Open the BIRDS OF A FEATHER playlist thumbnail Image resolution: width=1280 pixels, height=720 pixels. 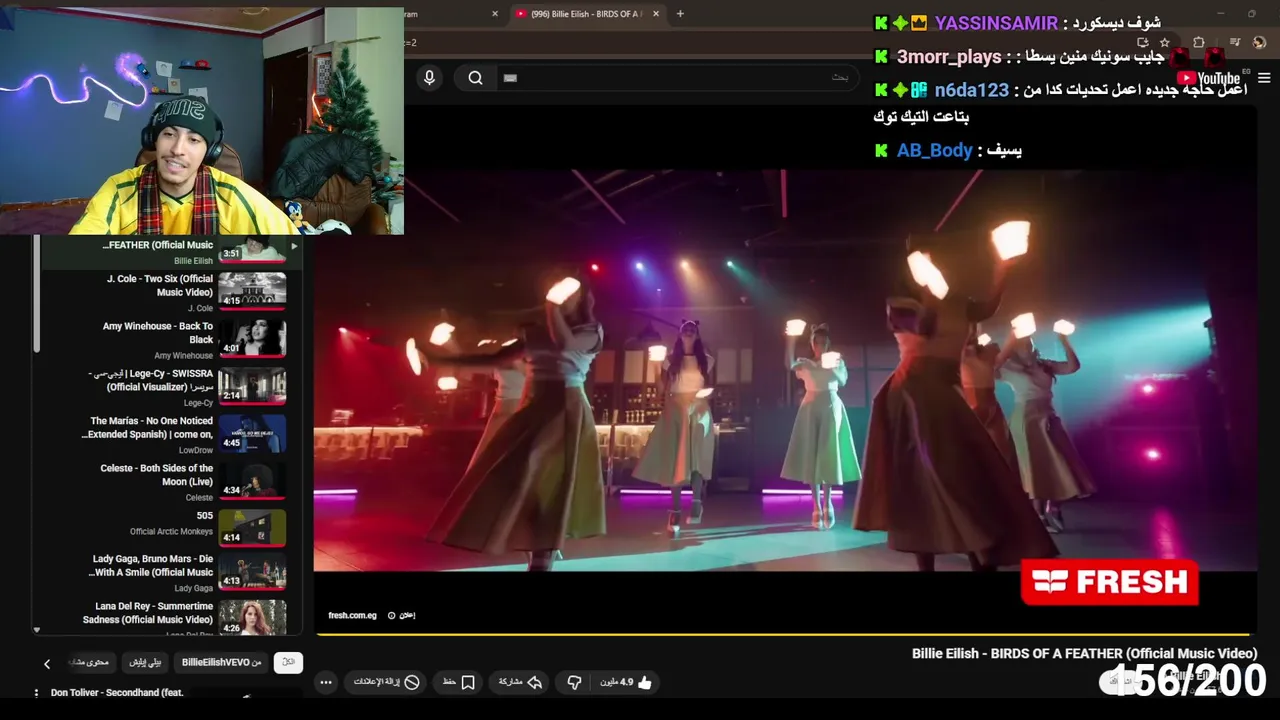[252, 249]
